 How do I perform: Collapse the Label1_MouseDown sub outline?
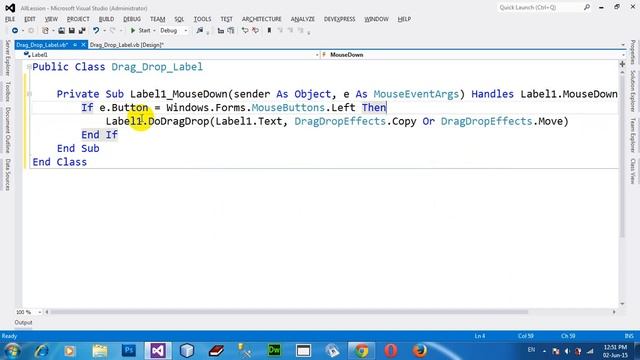click(x=29, y=94)
